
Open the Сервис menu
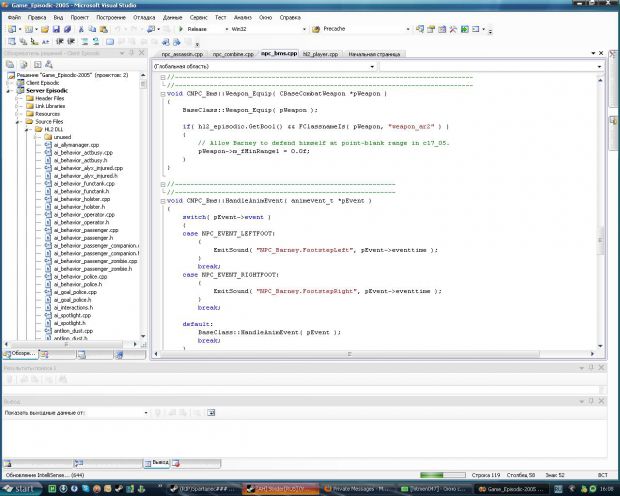coord(198,17)
